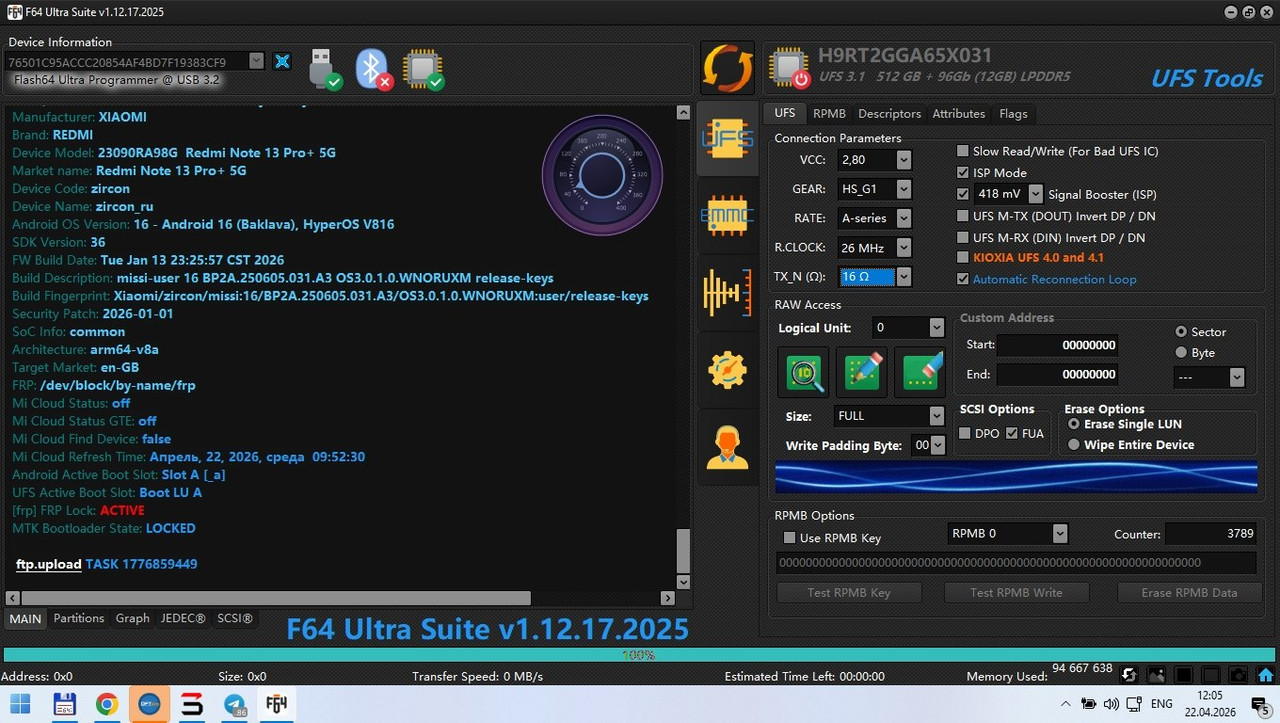Click the Bluetooth connection status icon
The height and width of the screenshot is (723, 1280).
374,69
